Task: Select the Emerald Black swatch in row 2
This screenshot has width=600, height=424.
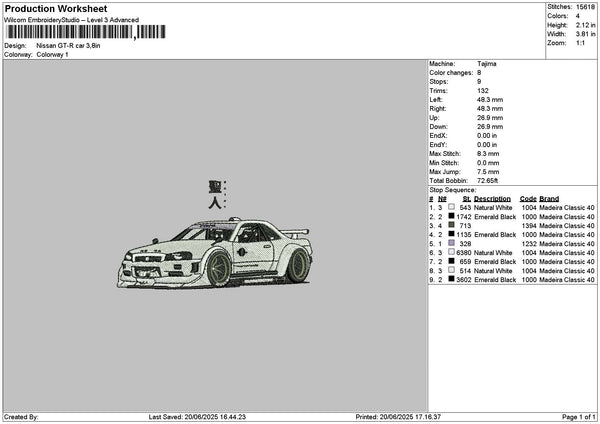Action: pyautogui.click(x=452, y=216)
